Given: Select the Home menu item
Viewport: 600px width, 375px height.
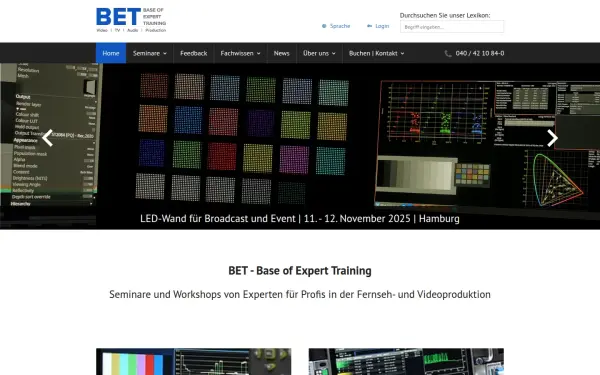Looking at the screenshot, I should 111,53.
